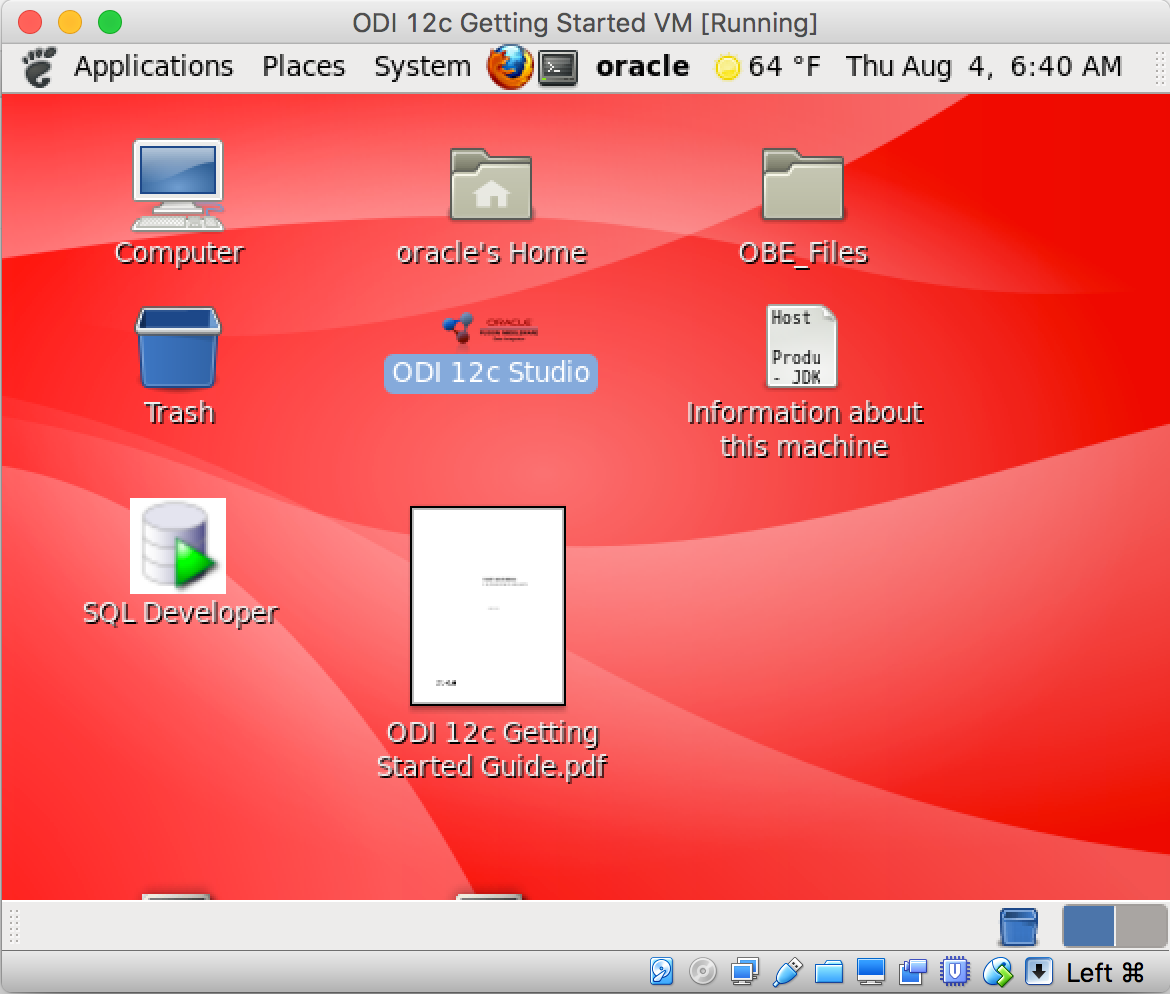Click the VirtualBox keyboard capture arrow icon
Screen dimensions: 1170x994
[x=1039, y=972]
